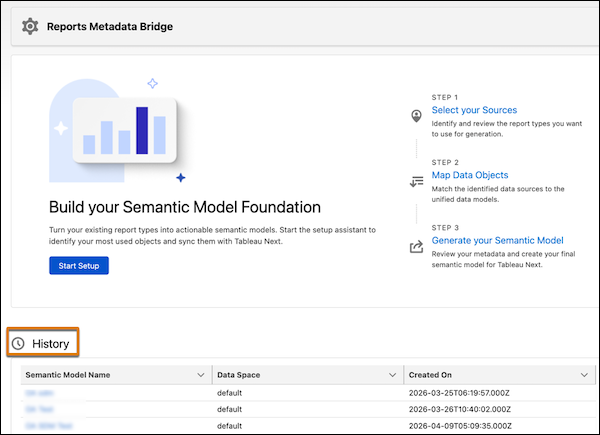Open the Map Data Objects link
600x435 pixels.
click(x=470, y=175)
